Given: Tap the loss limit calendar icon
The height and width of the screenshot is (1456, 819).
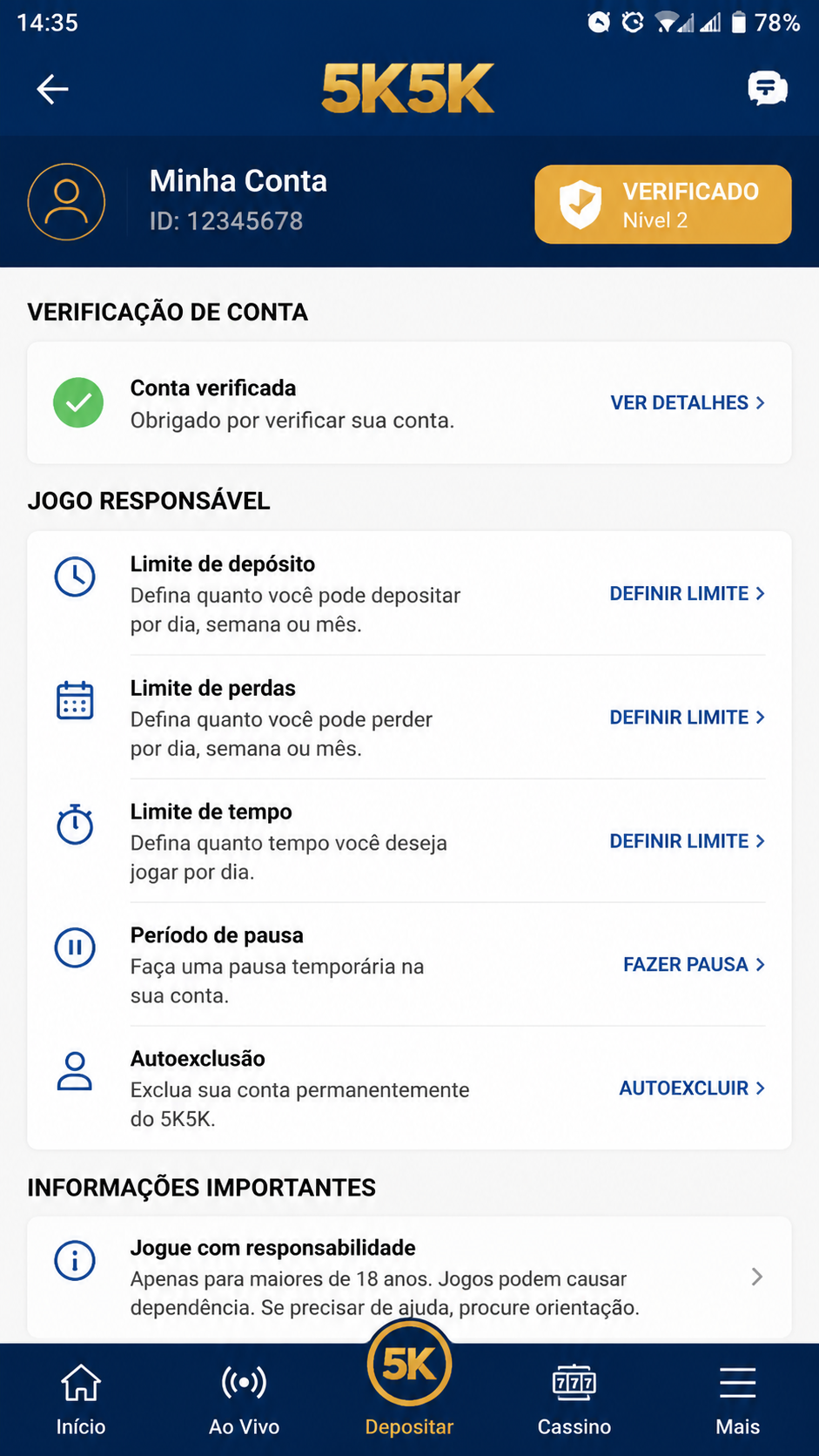Looking at the screenshot, I should click(75, 700).
